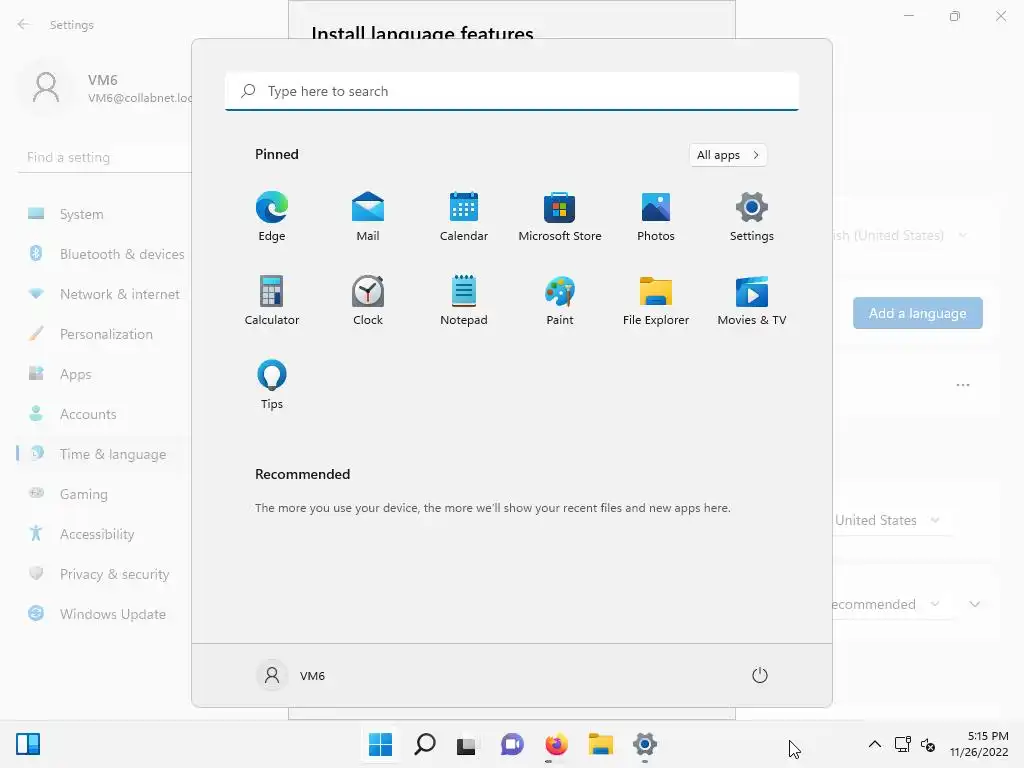This screenshot has height=768, width=1024.
Task: Open Microsoft Store from Start menu
Action: click(x=560, y=217)
